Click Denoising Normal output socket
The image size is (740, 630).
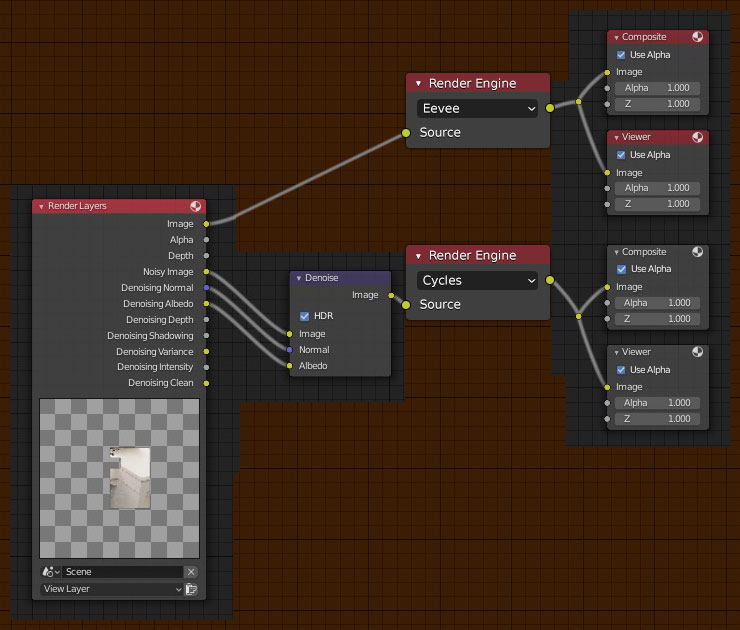point(206,288)
